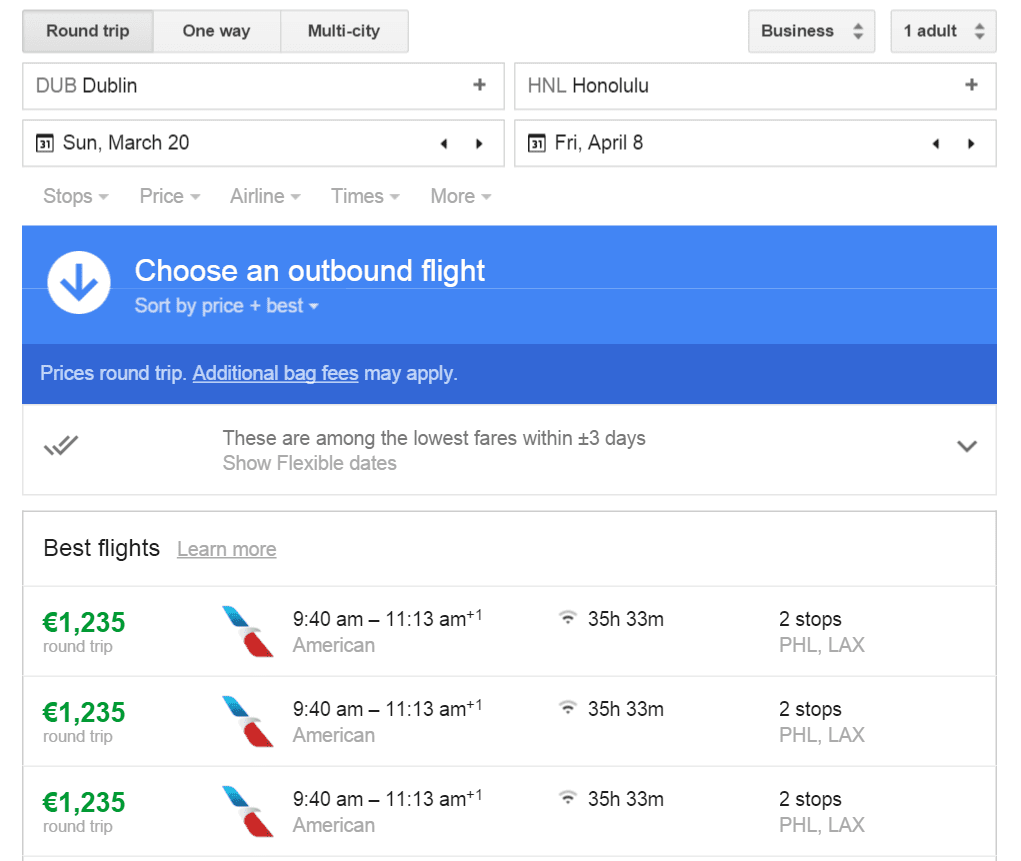Open the Additional bag fees link
Image resolution: width=1021 pixels, height=861 pixels.
tap(275, 373)
